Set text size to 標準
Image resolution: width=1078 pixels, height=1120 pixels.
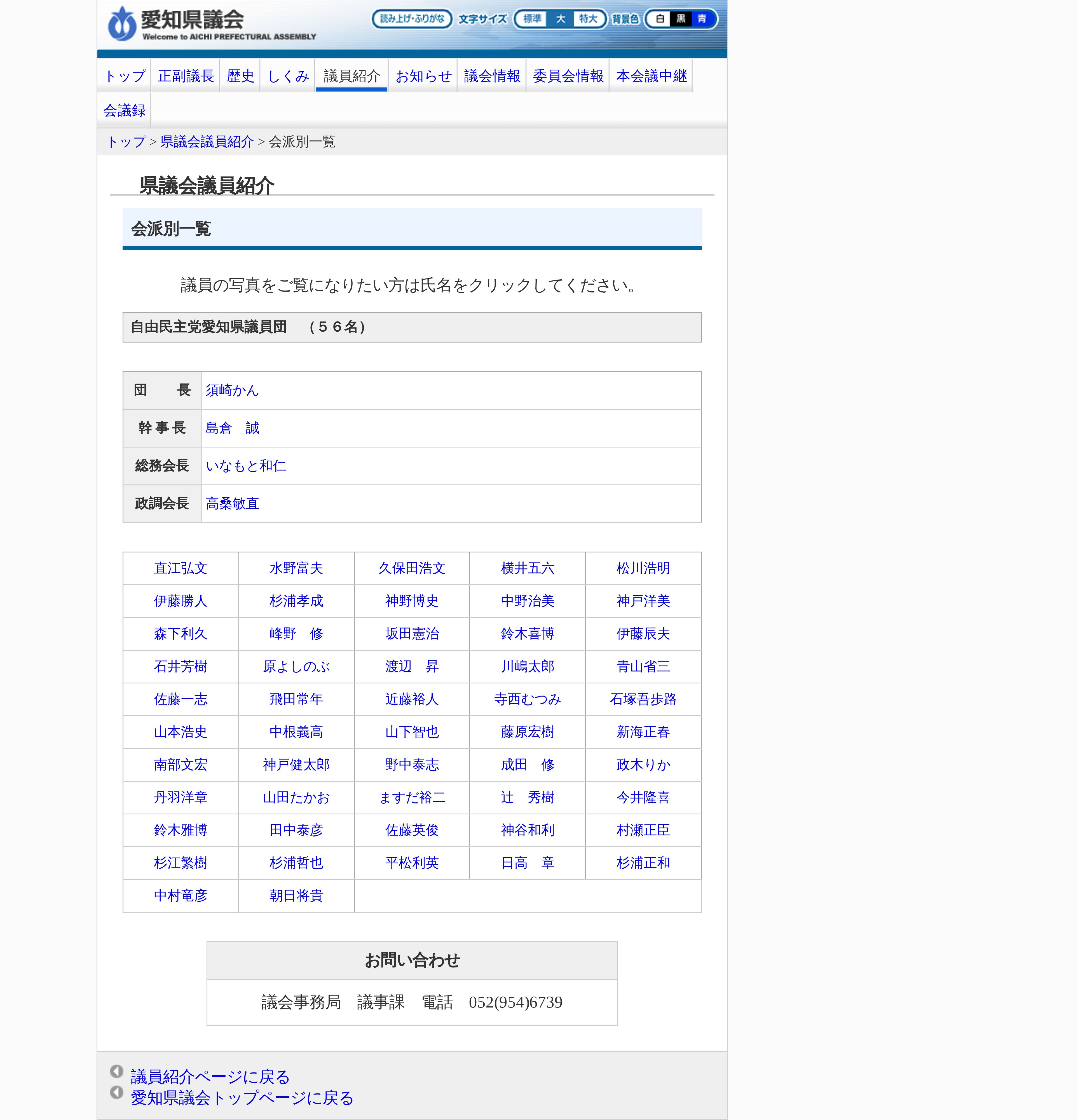[532, 19]
